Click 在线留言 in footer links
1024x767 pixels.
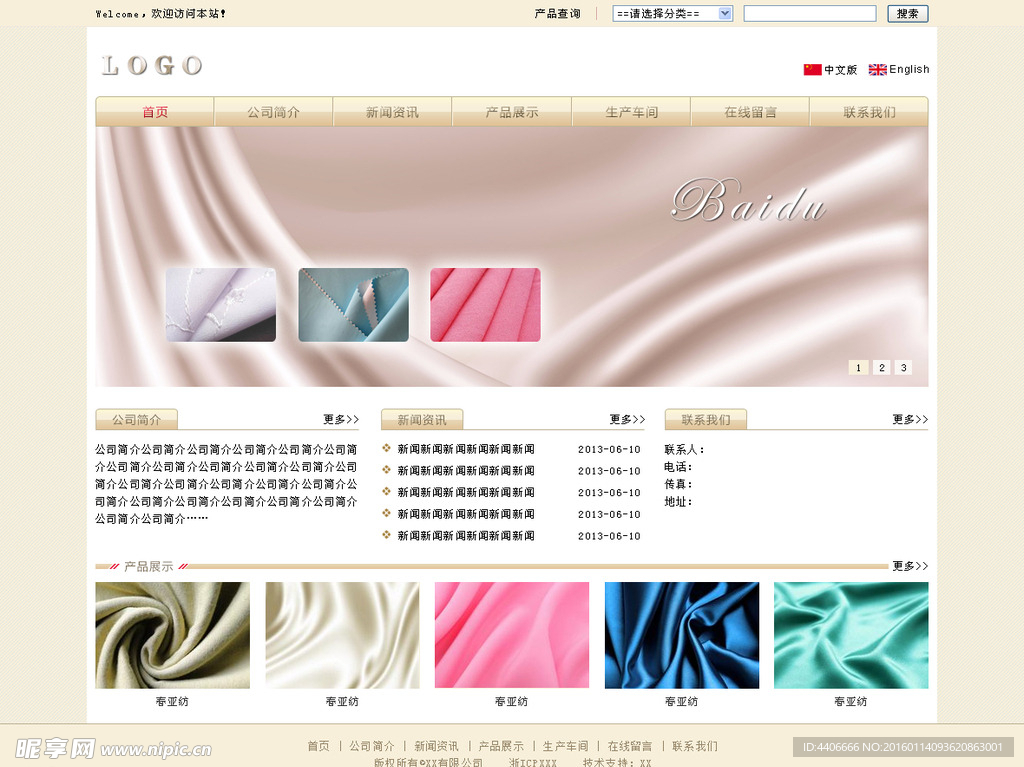(x=630, y=746)
